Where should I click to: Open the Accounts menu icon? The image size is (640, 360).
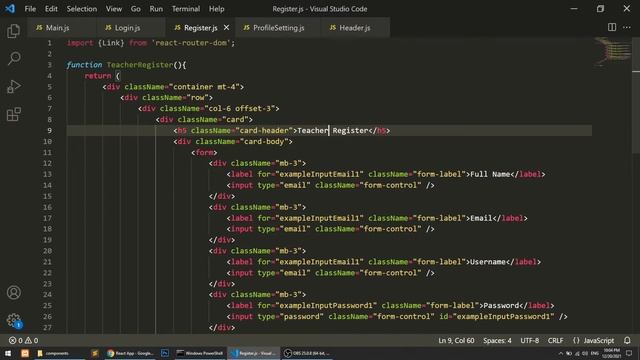13,293
